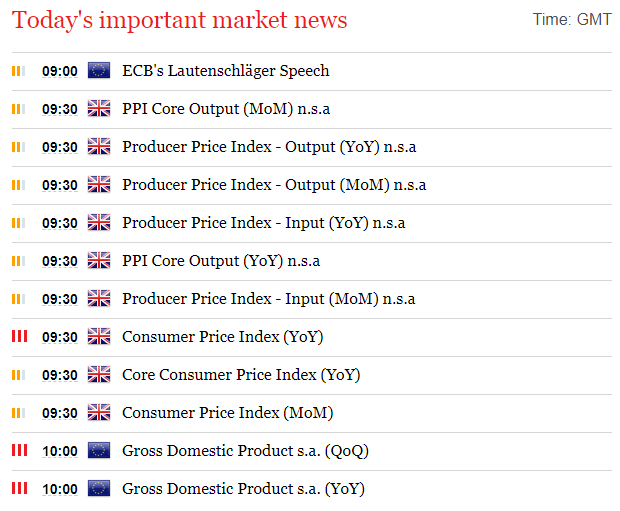Click the 09:00 time of the ECB speech
The height and width of the screenshot is (511, 620).
[x=60, y=71]
